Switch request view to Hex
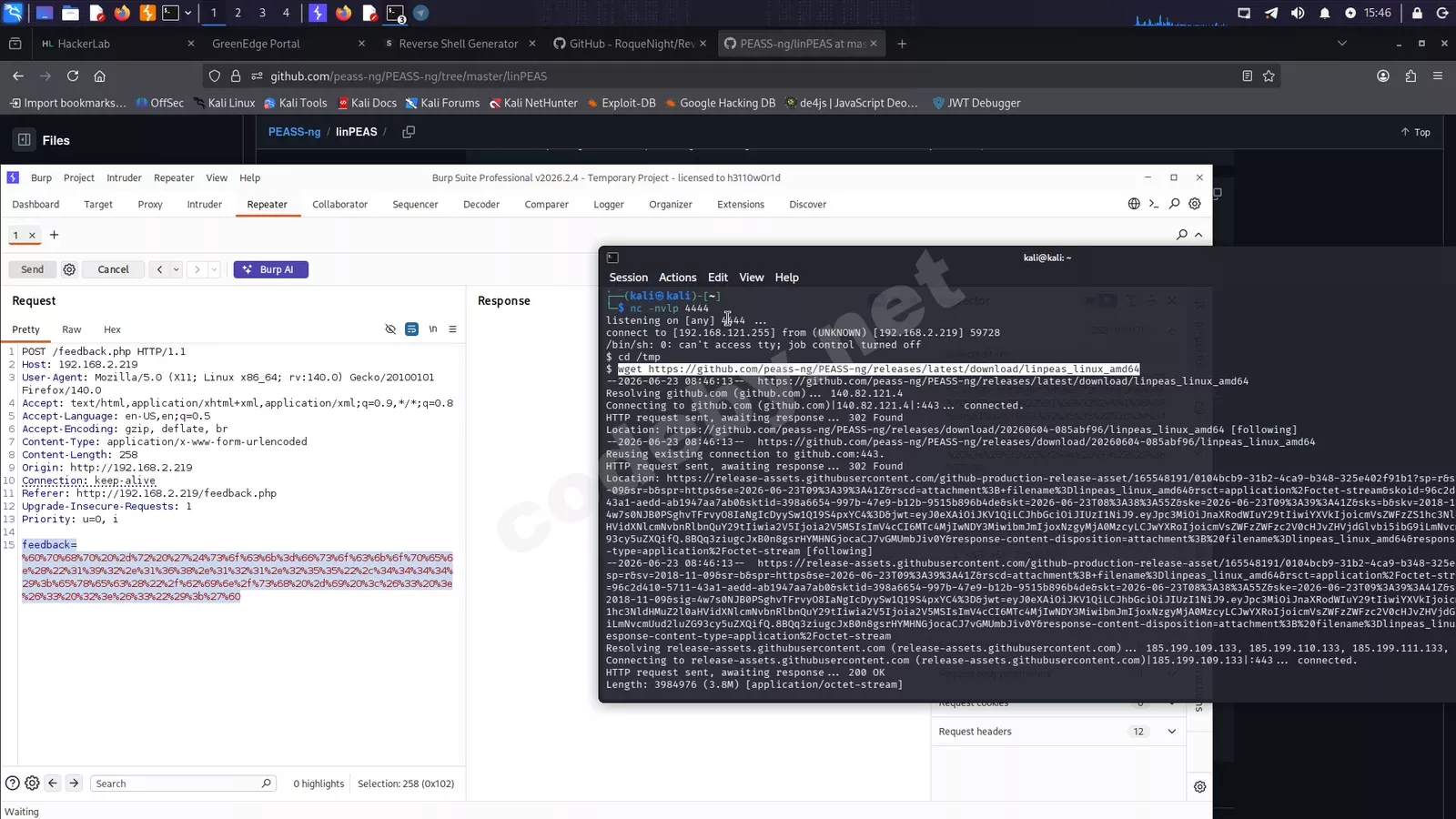Viewport: 1456px width, 819px height. coord(112,329)
